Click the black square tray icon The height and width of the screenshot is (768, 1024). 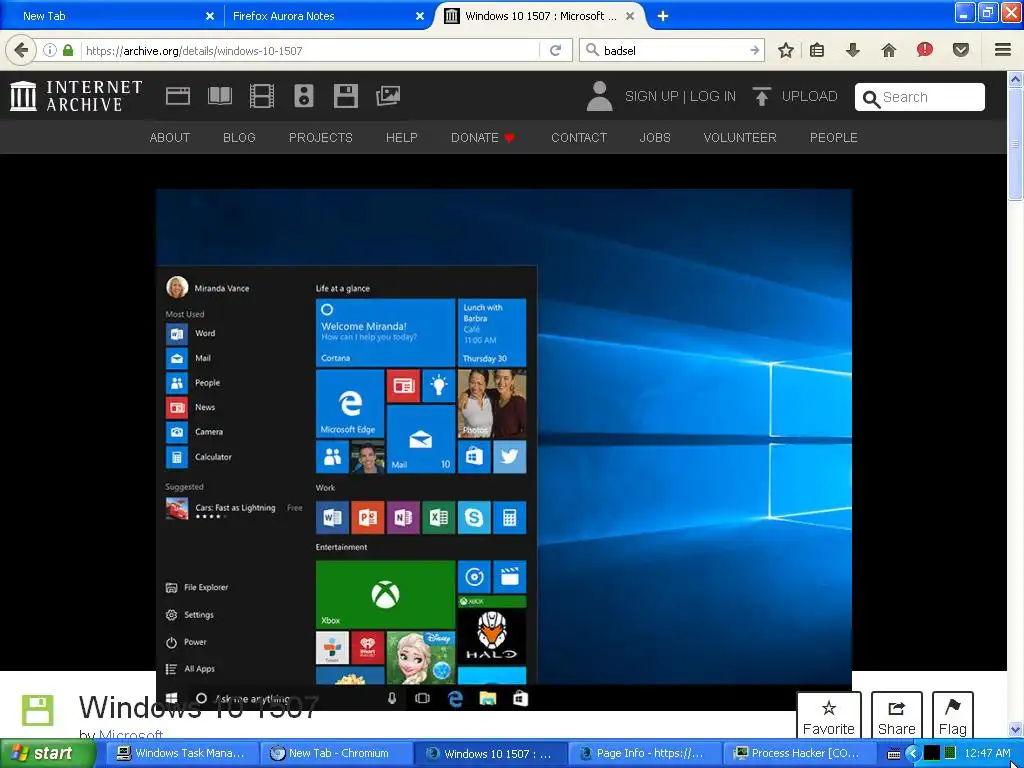tap(932, 753)
